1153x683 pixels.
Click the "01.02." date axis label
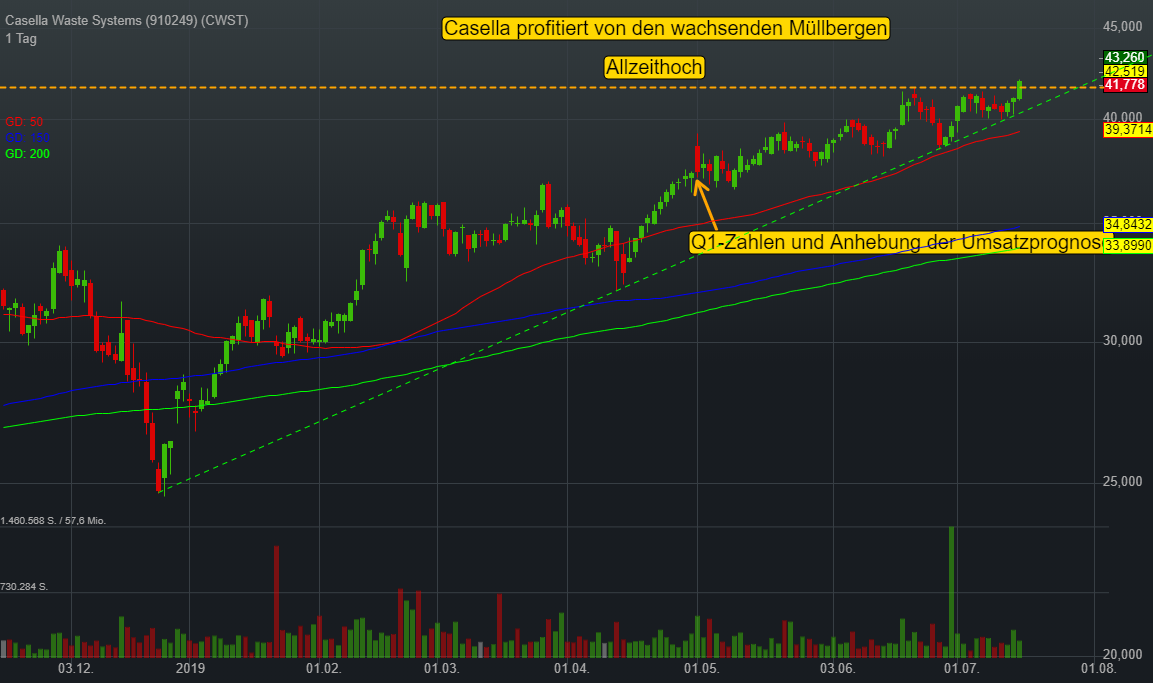tap(324, 668)
